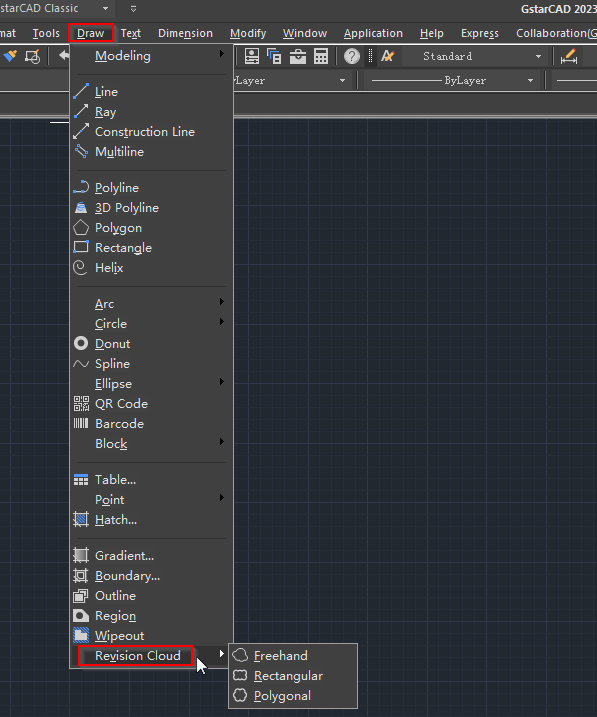Select the Freehand revision cloud icon

(x=240, y=655)
